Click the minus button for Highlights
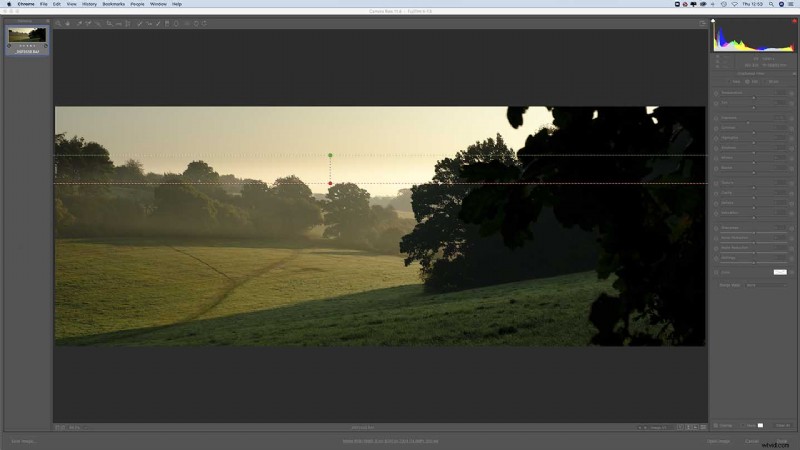Screen dimensions: 800x450 tap(716, 138)
